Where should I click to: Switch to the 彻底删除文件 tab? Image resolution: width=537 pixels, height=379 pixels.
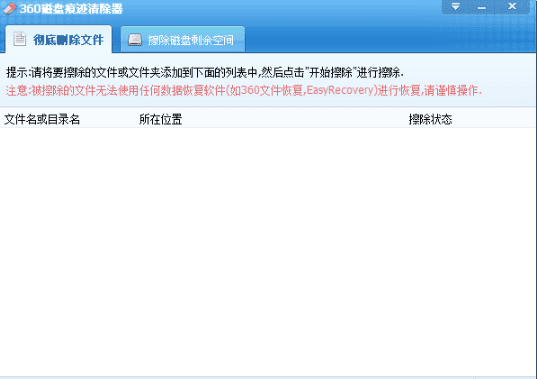(x=59, y=39)
